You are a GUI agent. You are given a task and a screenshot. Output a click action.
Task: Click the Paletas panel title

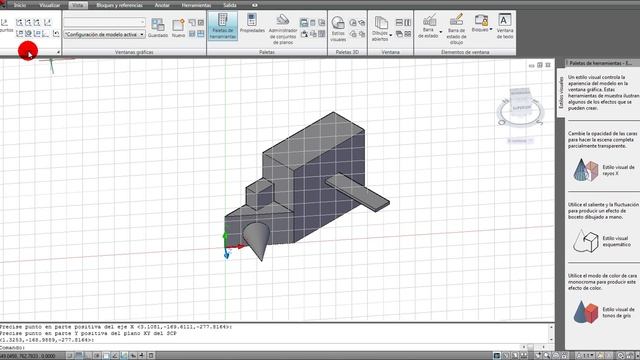coord(267,52)
